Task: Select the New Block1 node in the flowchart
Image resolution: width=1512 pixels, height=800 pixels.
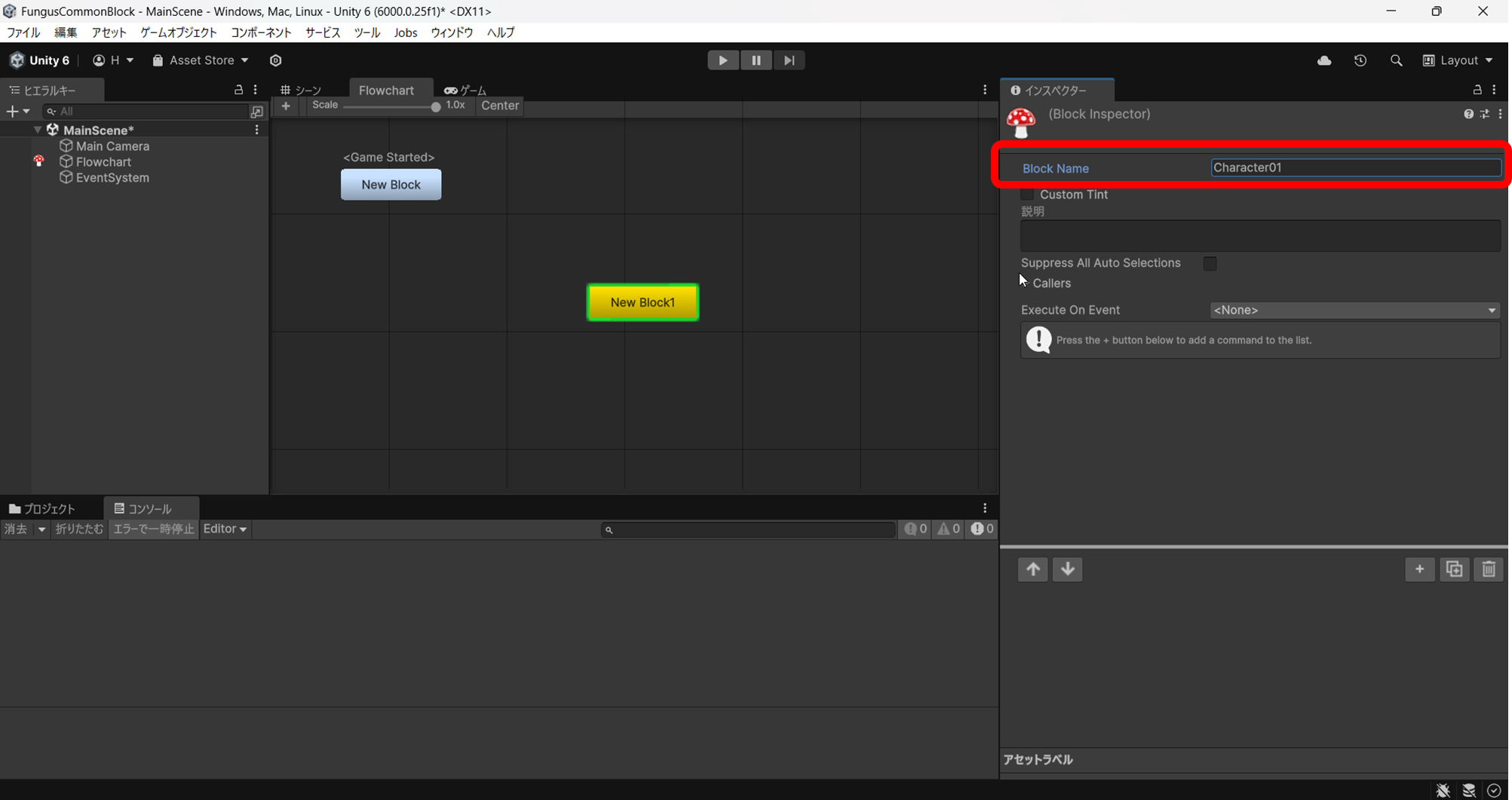Action: click(642, 302)
